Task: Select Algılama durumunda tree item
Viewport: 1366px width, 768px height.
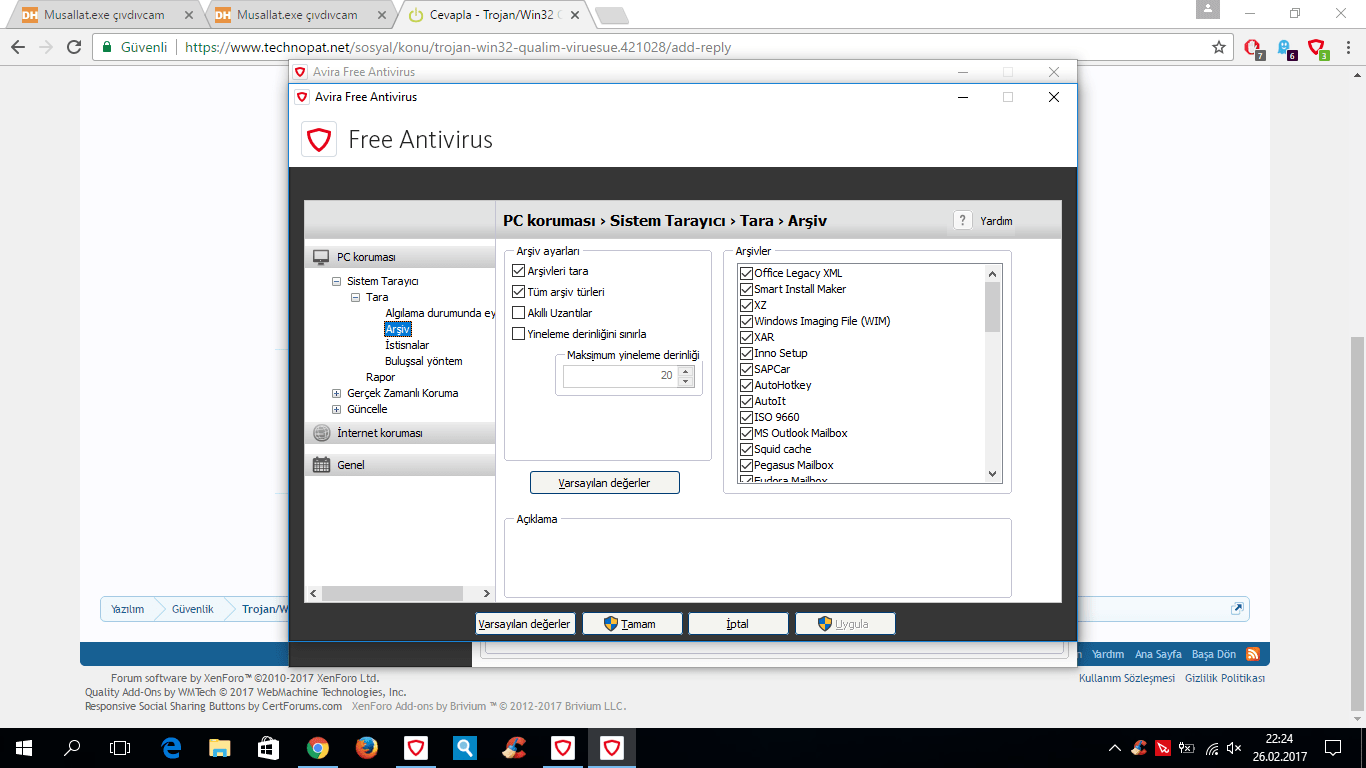Action: tap(440, 313)
